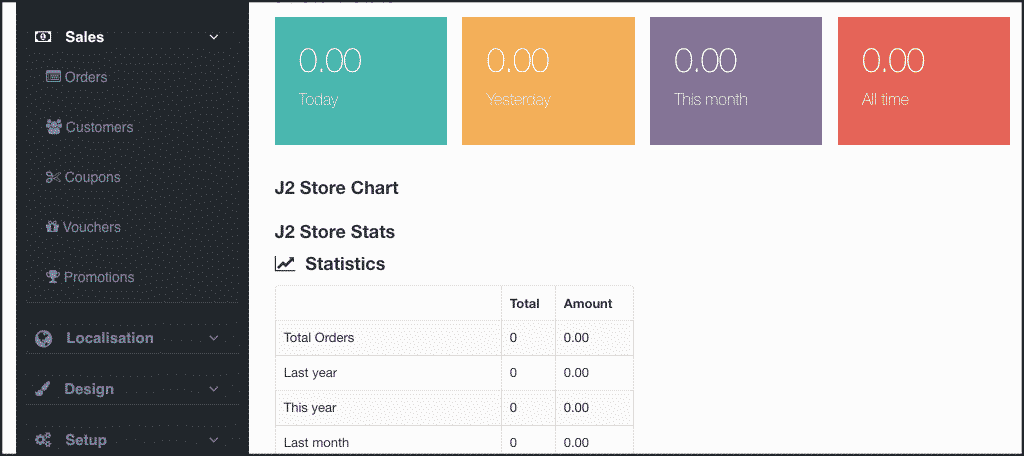Go to the Vouchers section
This screenshot has height=456, width=1024.
(x=91, y=227)
